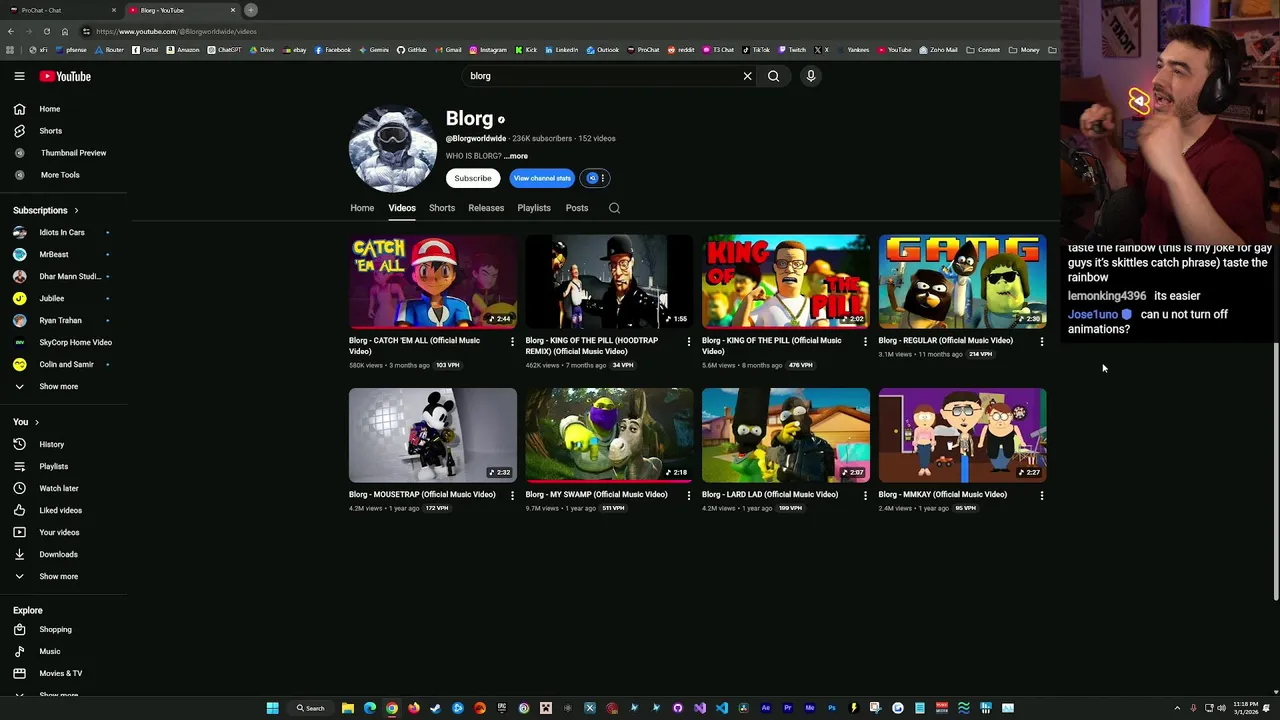Open a new browser tab
Viewport: 1280px width, 720px height.
[251, 10]
